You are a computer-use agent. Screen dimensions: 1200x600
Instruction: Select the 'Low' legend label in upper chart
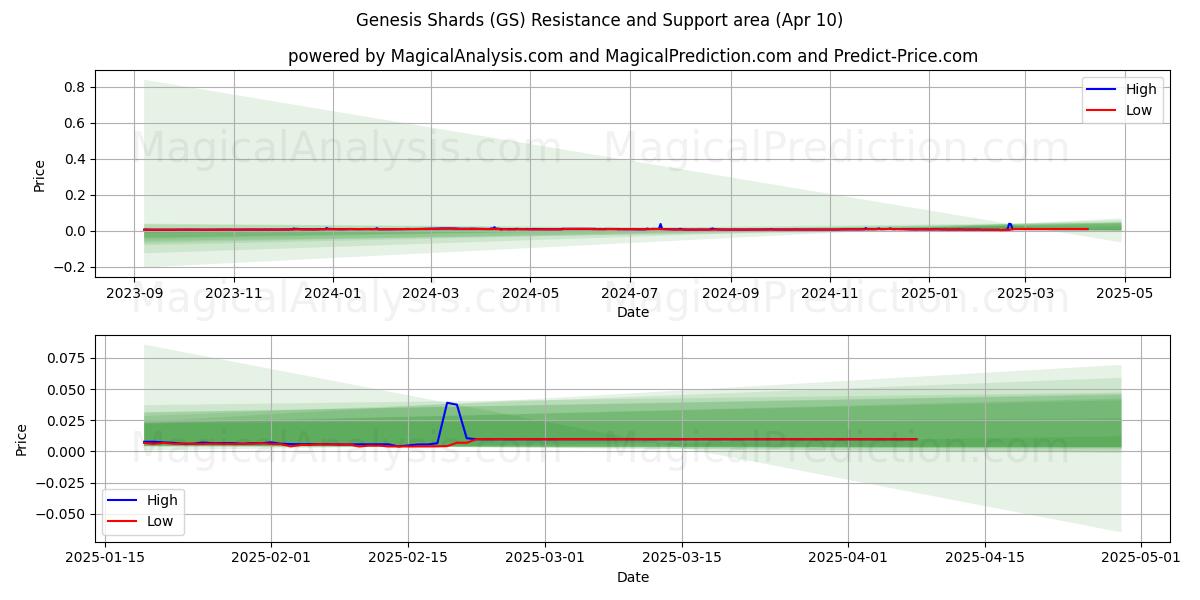pyautogui.click(x=1139, y=110)
